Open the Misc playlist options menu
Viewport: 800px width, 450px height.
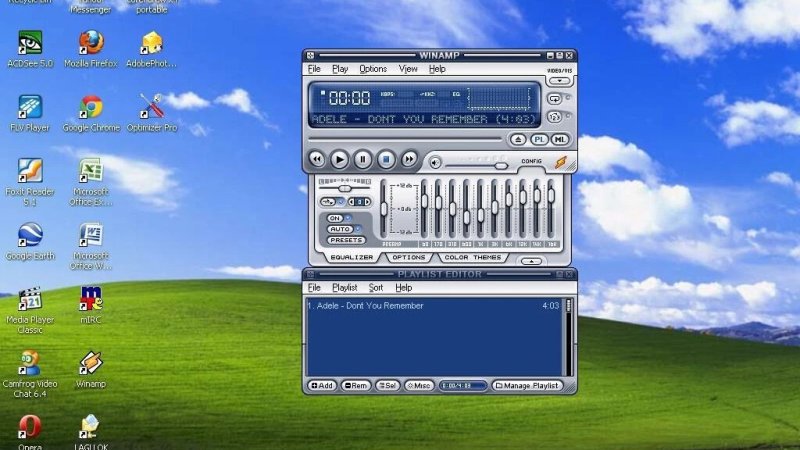pos(419,385)
